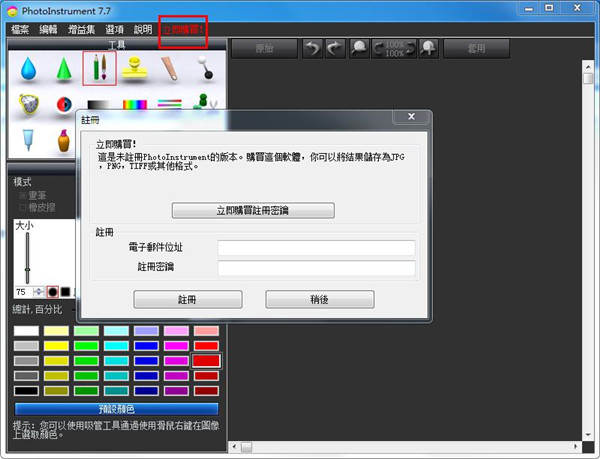Click the 套用 toolbar button
The width and height of the screenshot is (600, 459).
[476, 49]
